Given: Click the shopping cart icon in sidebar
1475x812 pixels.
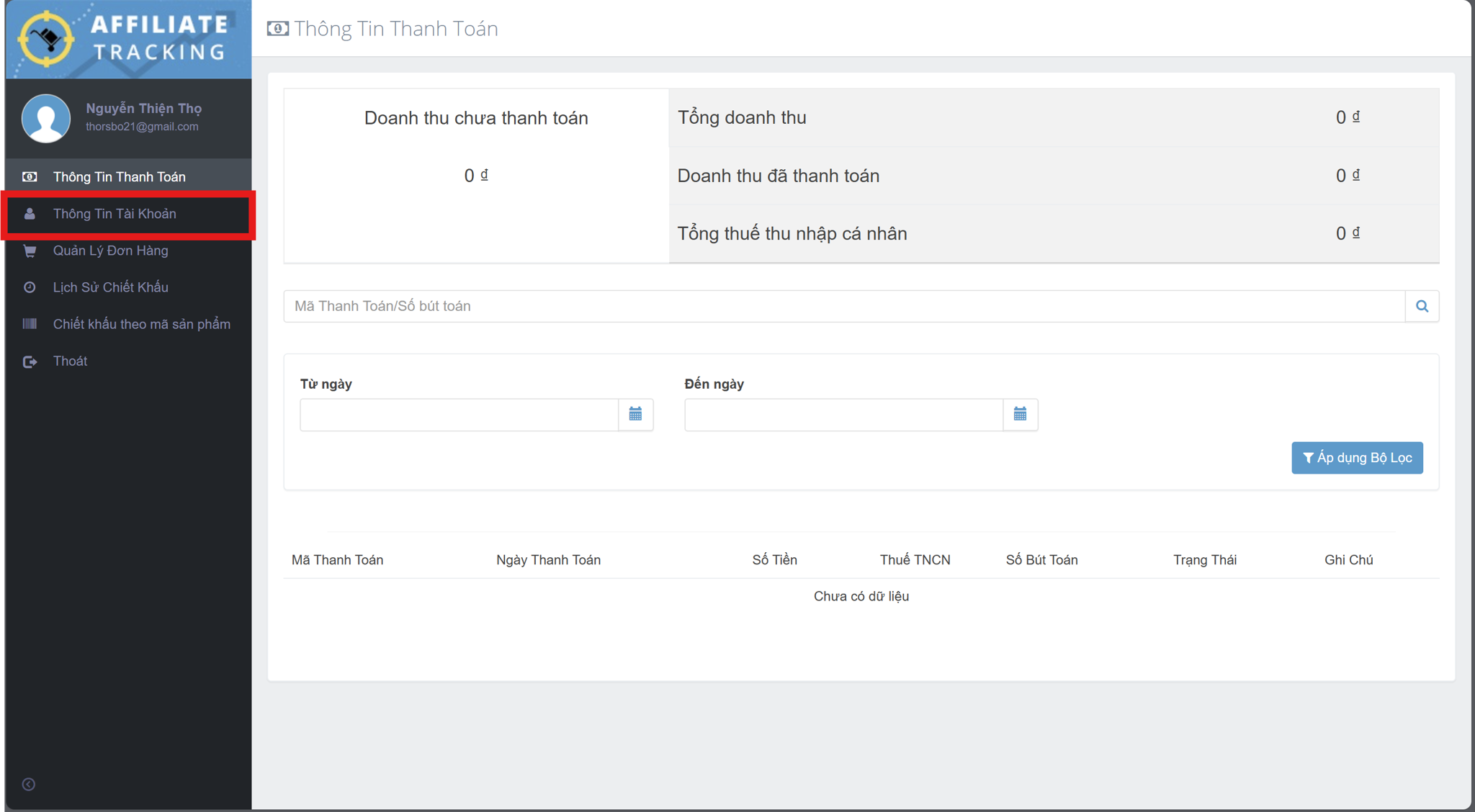Looking at the screenshot, I should coord(30,251).
